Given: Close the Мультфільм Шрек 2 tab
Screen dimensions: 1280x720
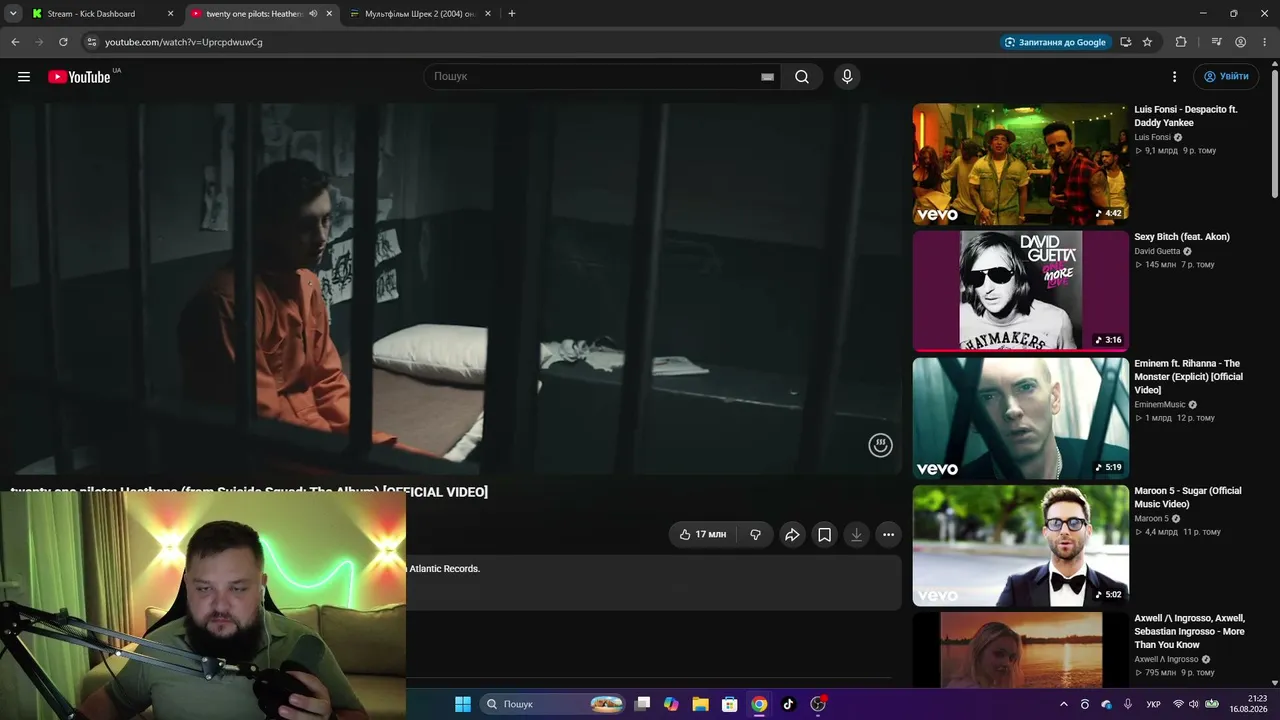Looking at the screenshot, I should 488,14.
